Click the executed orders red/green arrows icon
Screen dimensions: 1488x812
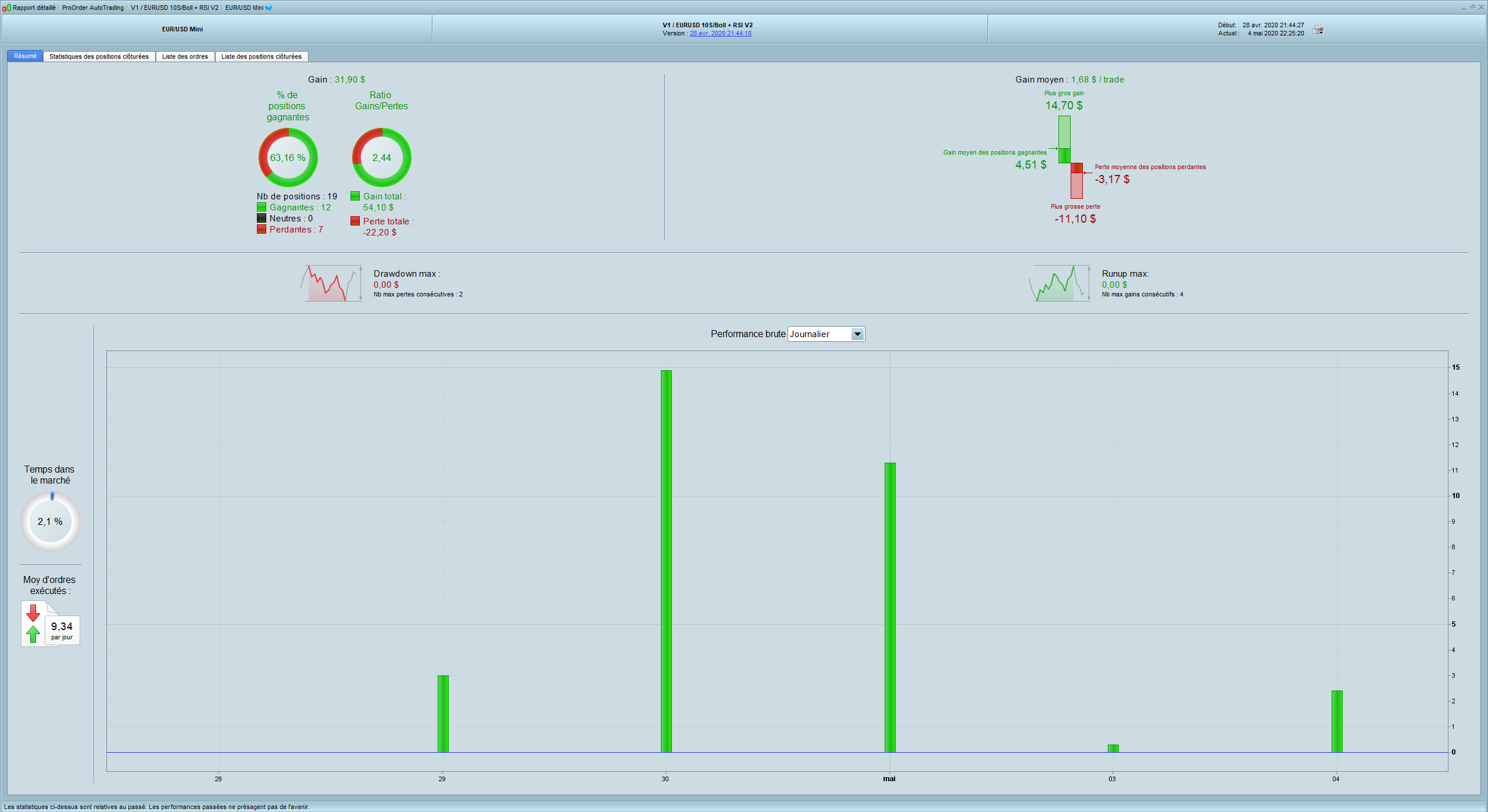[x=34, y=623]
